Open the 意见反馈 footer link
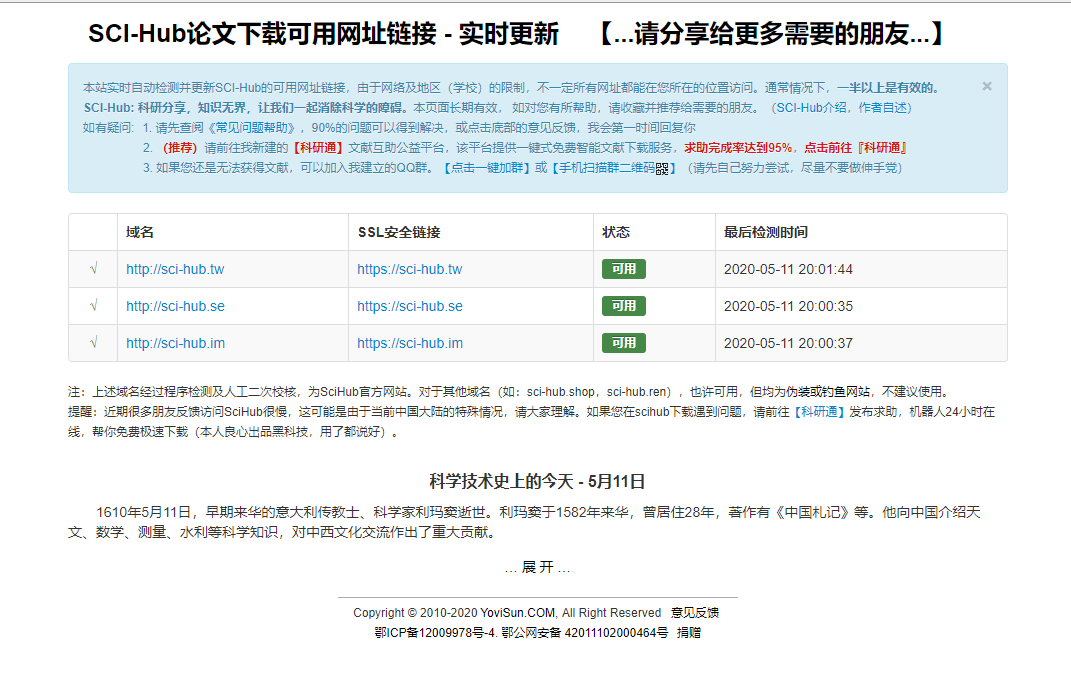Viewport: 1071px width, 674px height. [695, 613]
